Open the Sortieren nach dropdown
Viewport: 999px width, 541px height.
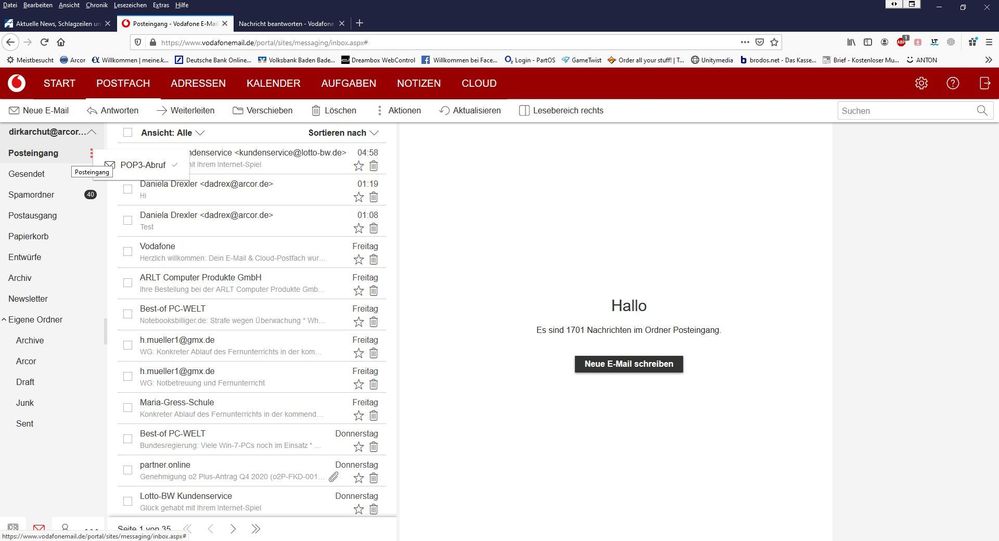pos(343,133)
